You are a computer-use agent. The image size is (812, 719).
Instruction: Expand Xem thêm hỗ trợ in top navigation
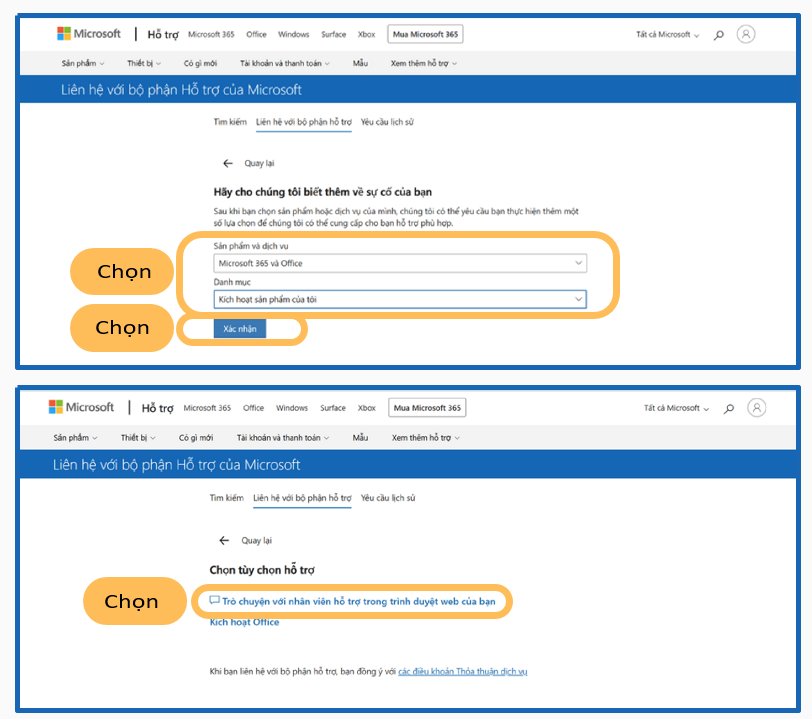pyautogui.click(x=424, y=63)
